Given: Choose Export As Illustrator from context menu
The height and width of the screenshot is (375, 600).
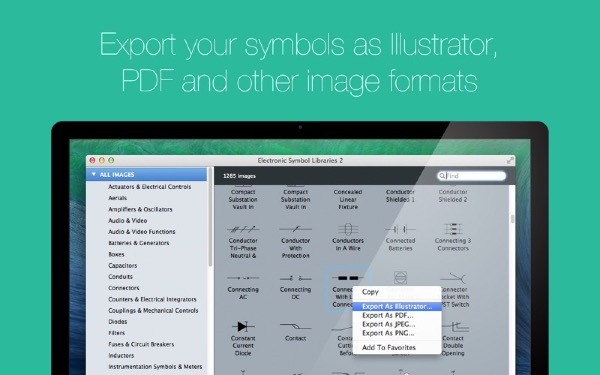Looking at the screenshot, I should click(397, 307).
